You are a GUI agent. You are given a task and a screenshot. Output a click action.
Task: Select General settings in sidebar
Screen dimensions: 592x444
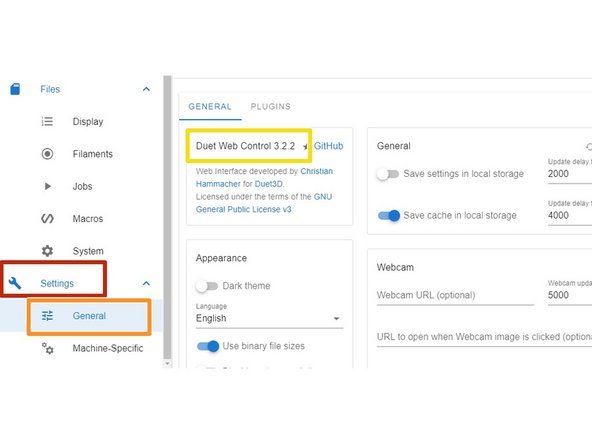[89, 316]
